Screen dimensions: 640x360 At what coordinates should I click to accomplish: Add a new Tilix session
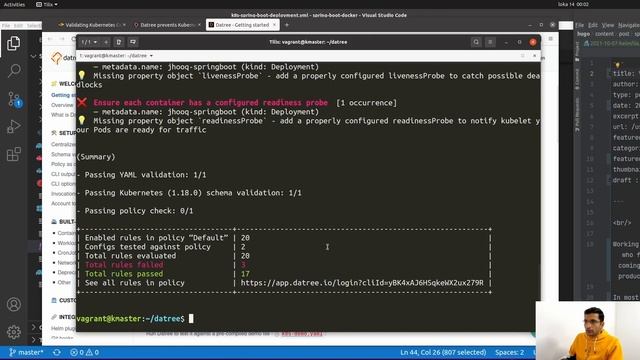106,42
